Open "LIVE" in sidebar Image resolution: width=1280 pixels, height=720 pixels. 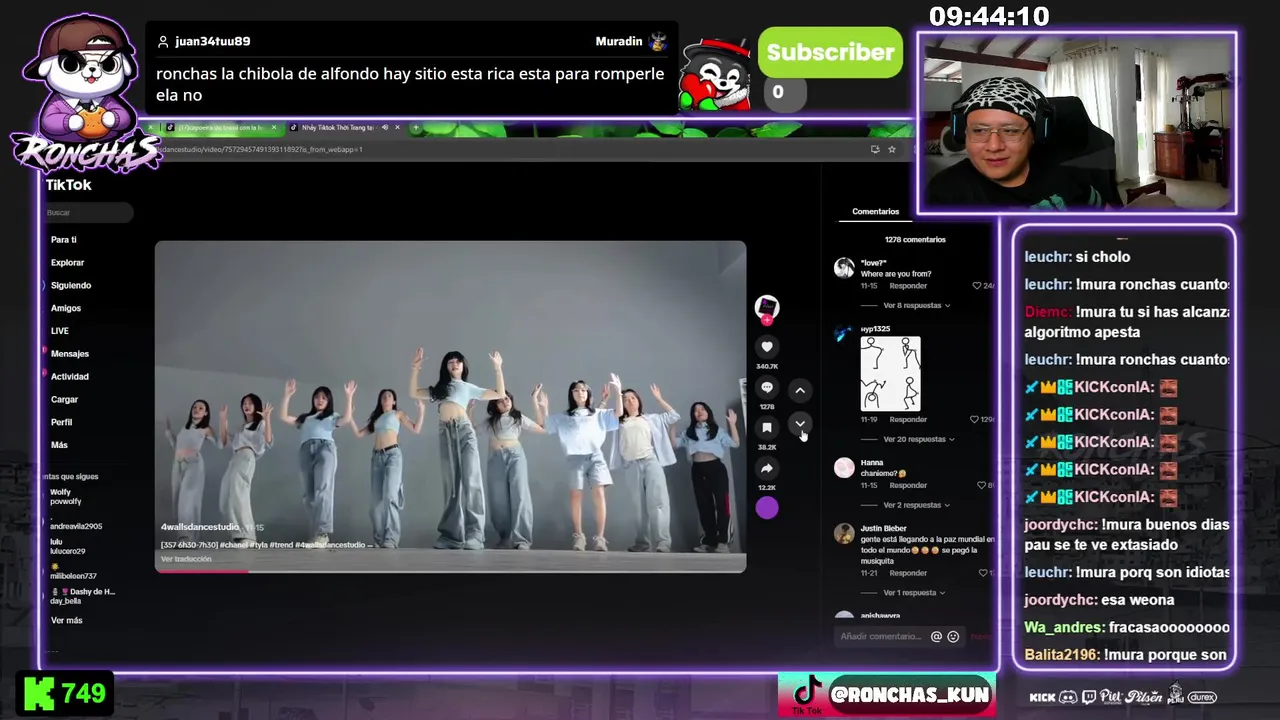60,331
